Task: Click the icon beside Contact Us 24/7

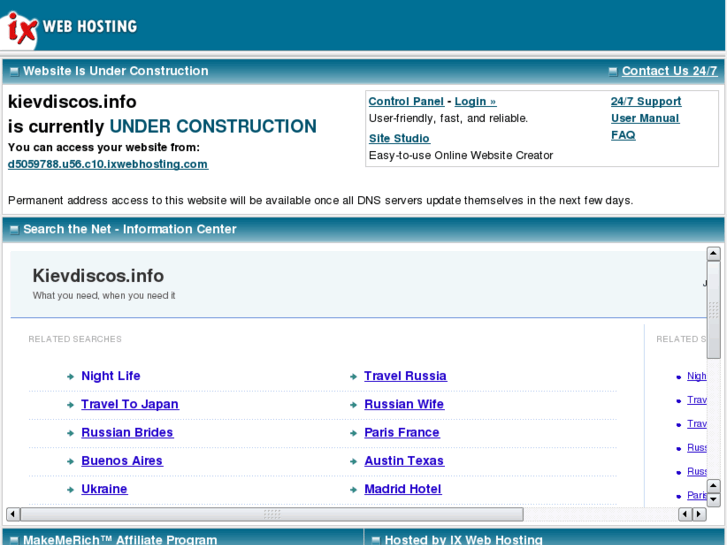Action: [x=612, y=71]
